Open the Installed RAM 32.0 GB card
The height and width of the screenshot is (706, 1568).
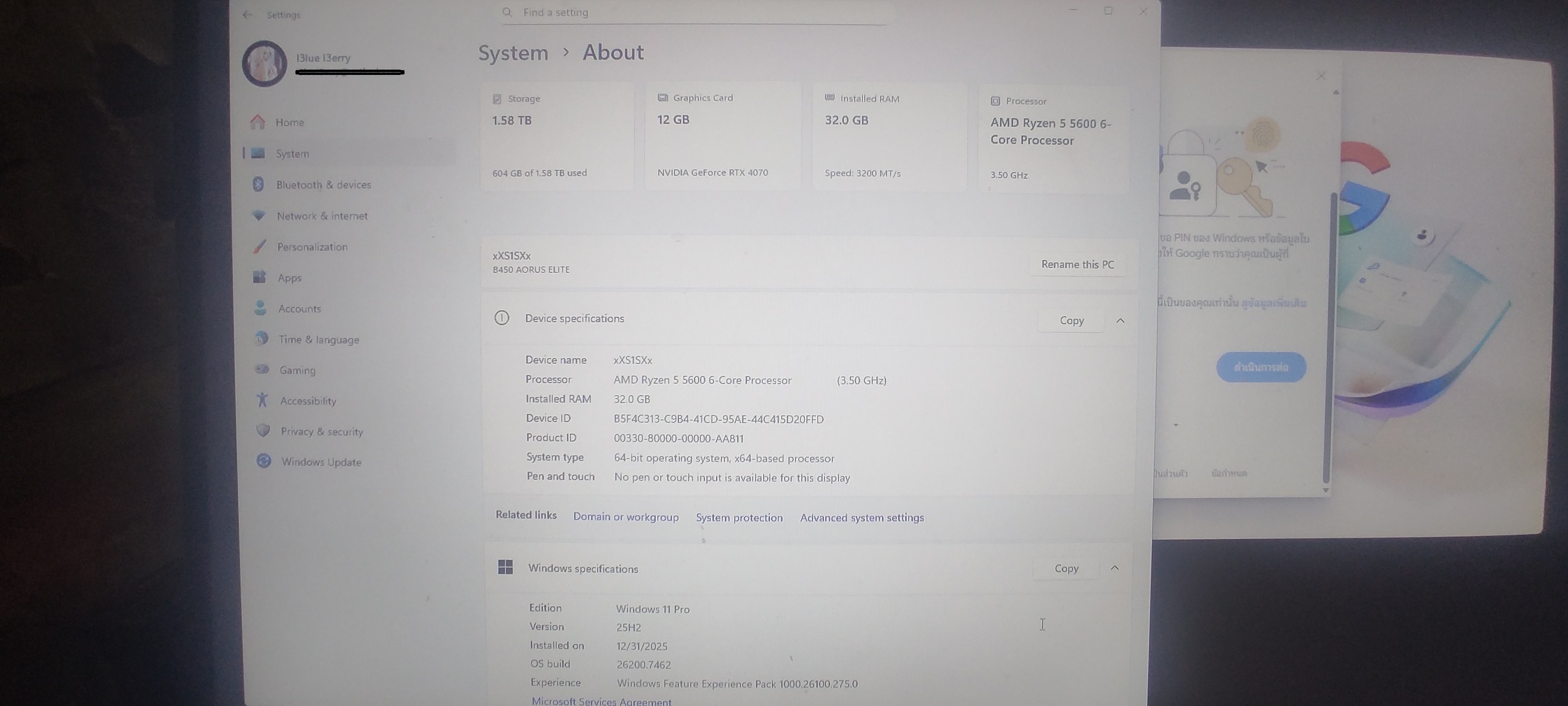(889, 137)
